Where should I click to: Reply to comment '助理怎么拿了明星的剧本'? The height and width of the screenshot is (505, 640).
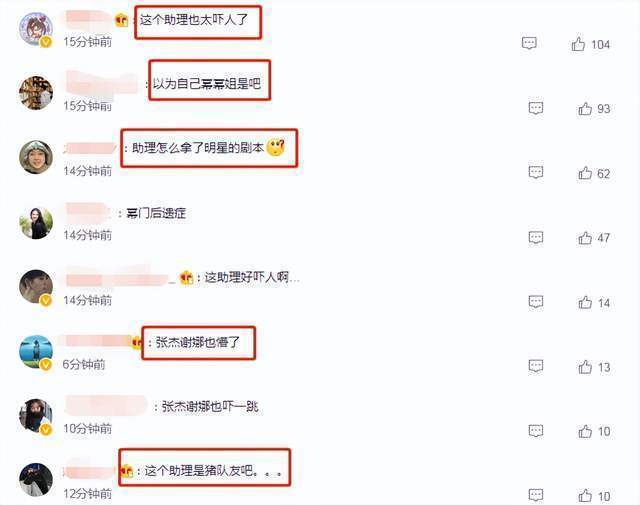536,172
